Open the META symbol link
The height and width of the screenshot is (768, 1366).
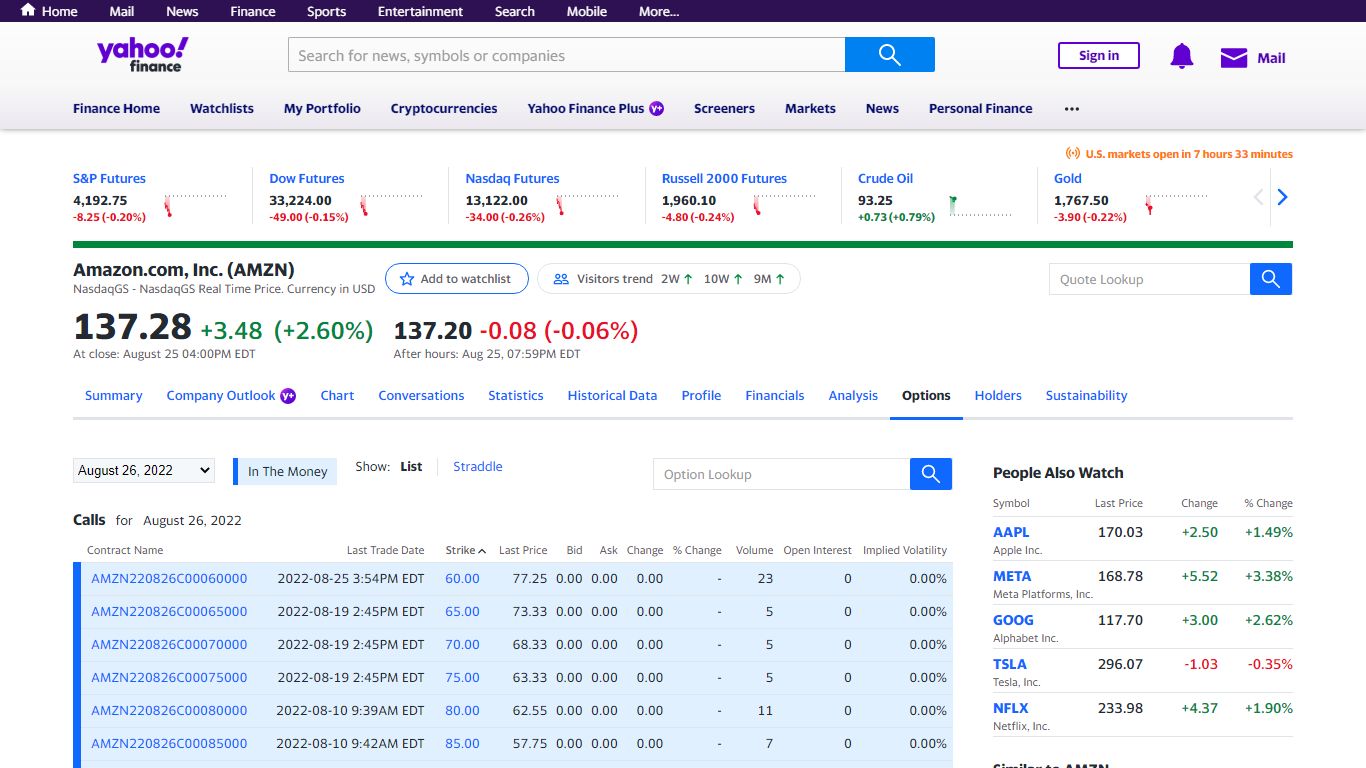point(1012,576)
